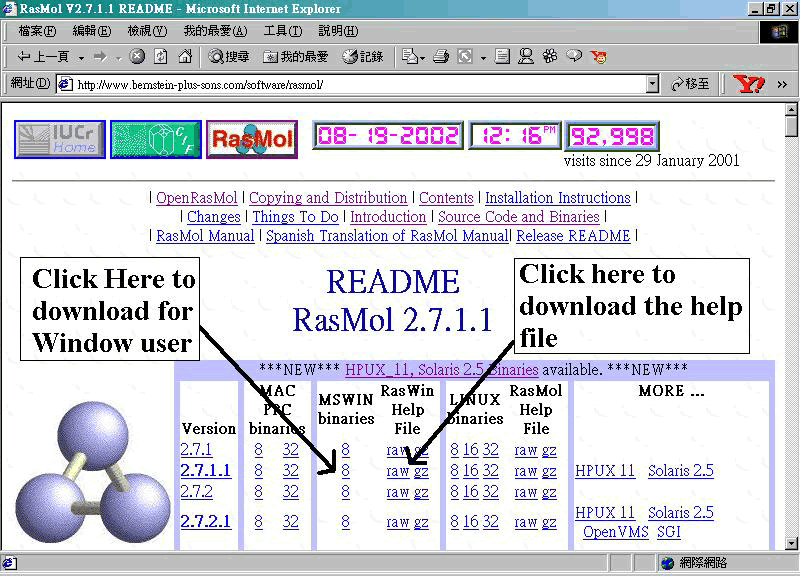This screenshot has width=800, height=576.
Task: Expand the hidden toolbar items chevron
Action: (x=782, y=84)
